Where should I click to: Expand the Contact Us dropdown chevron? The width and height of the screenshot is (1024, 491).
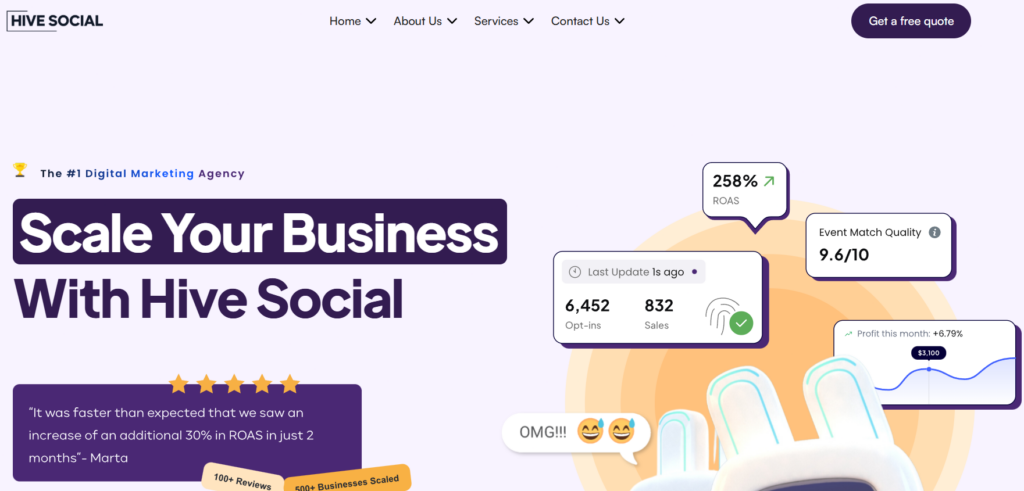point(620,21)
